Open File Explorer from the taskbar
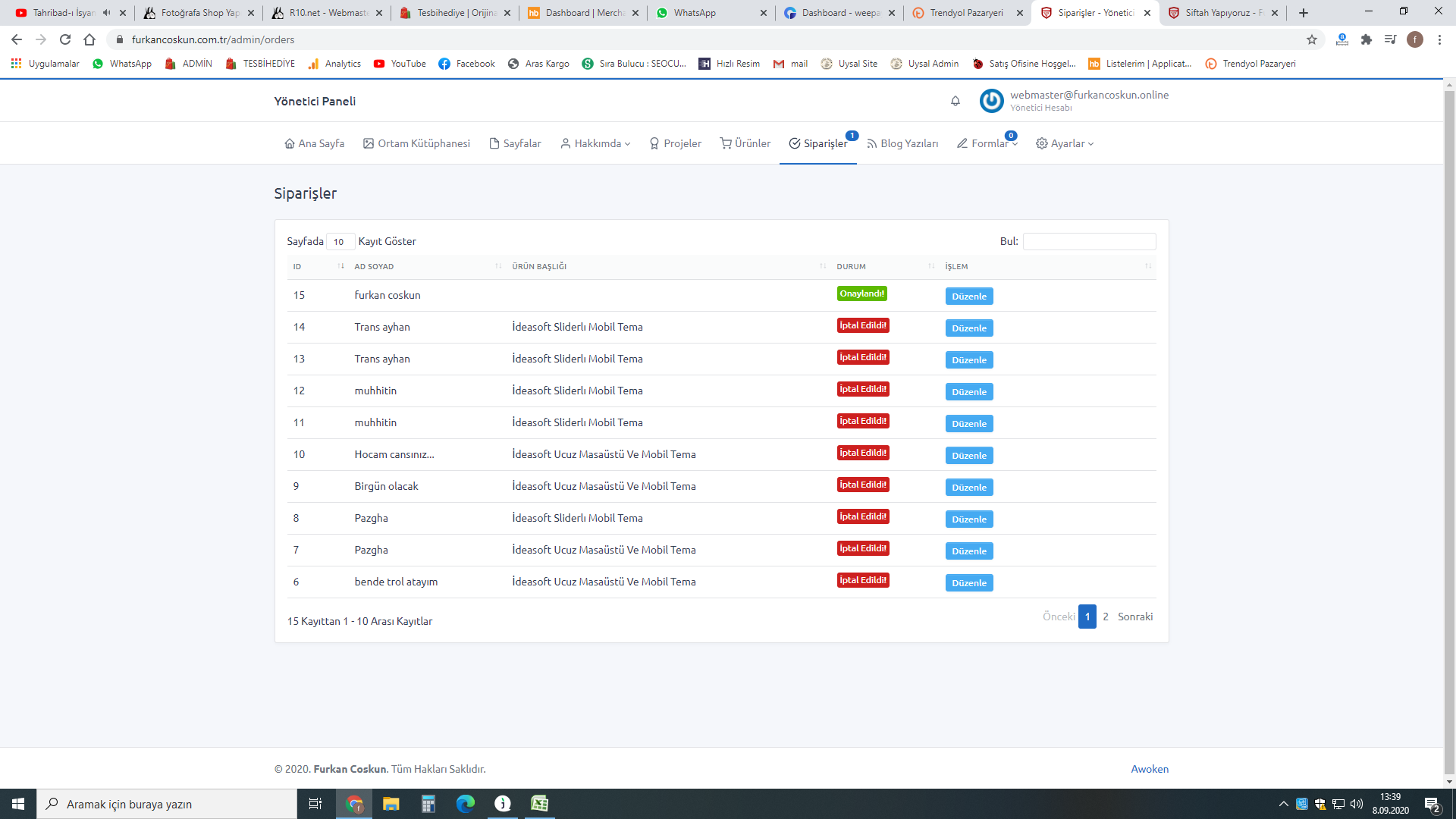Image resolution: width=1456 pixels, height=819 pixels. (391, 804)
